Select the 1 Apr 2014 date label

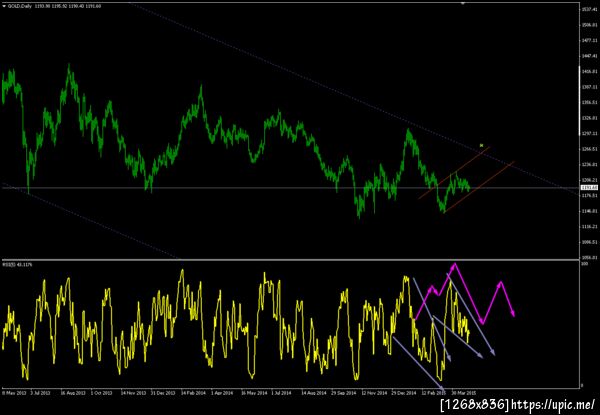(x=223, y=392)
